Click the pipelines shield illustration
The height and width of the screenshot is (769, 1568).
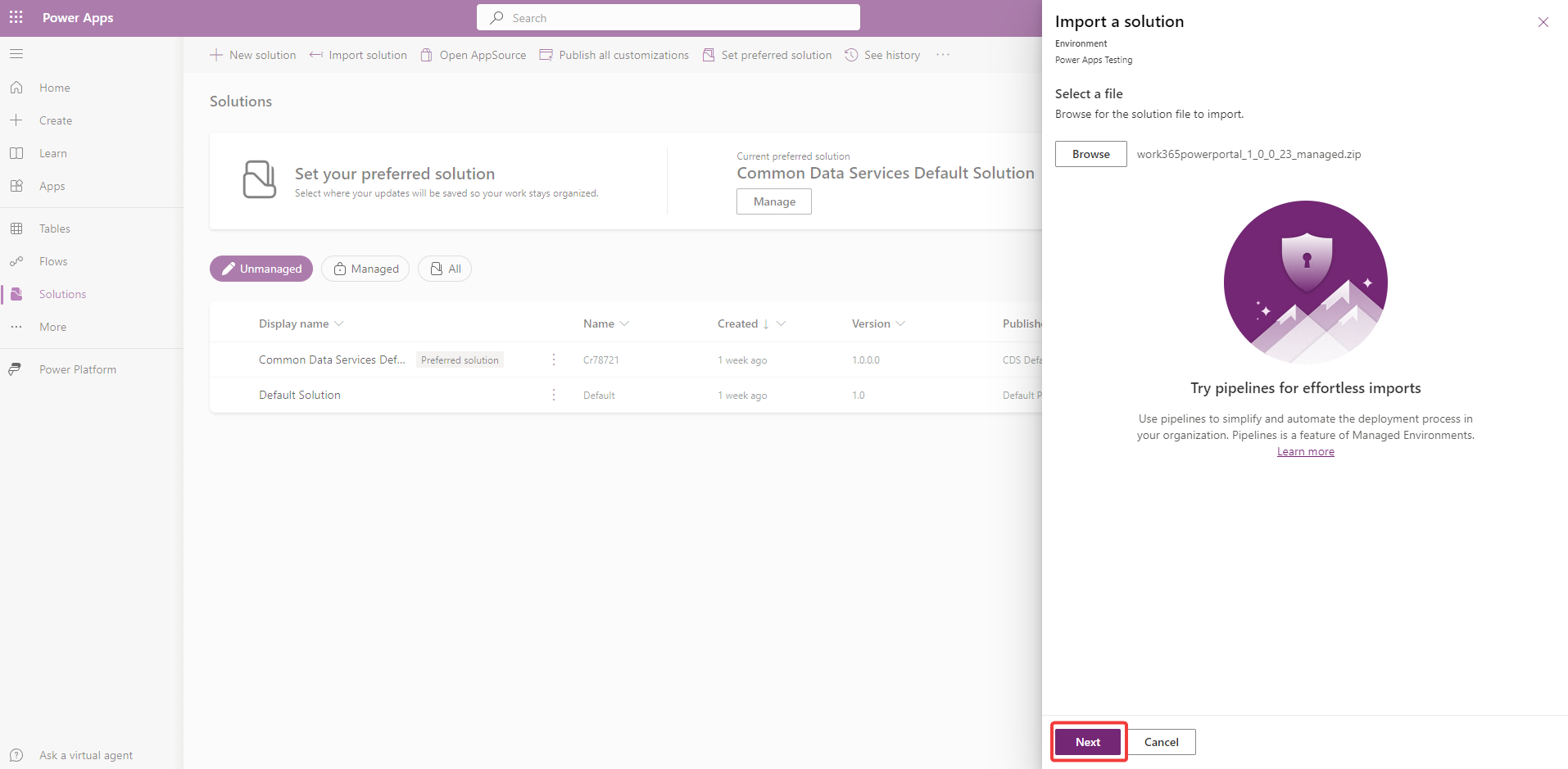click(1306, 282)
